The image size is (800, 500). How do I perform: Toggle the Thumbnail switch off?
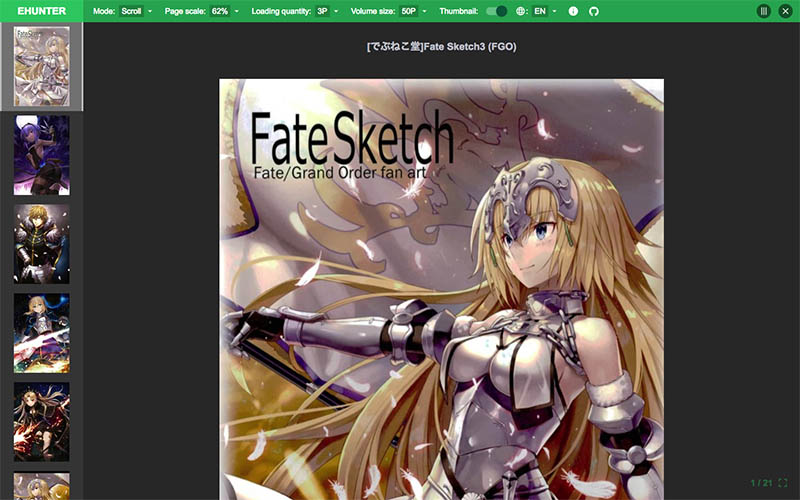coord(496,11)
